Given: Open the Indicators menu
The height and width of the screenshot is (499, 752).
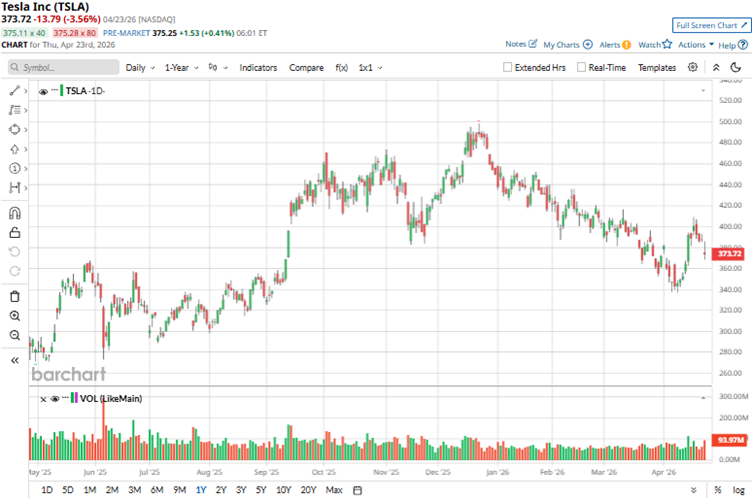Looking at the screenshot, I should [x=258, y=68].
